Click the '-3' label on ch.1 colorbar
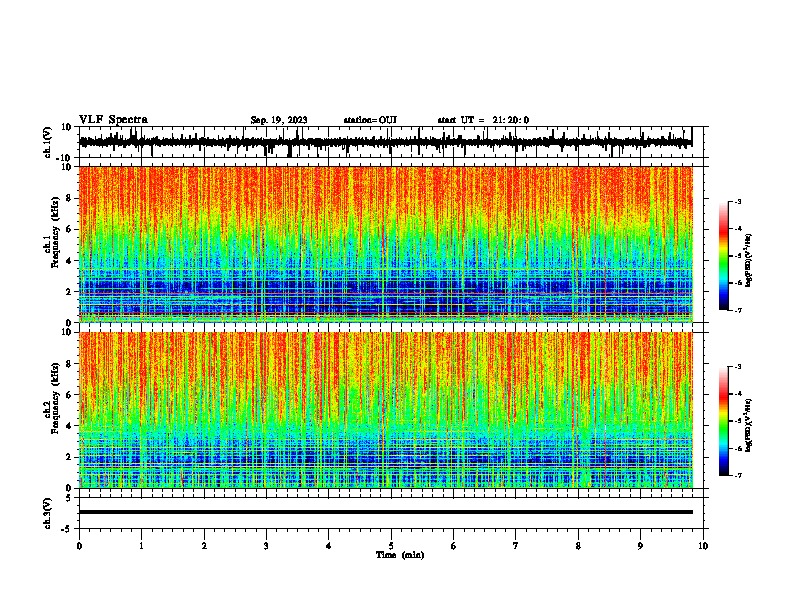This screenshot has width=792, height=612. 737,201
